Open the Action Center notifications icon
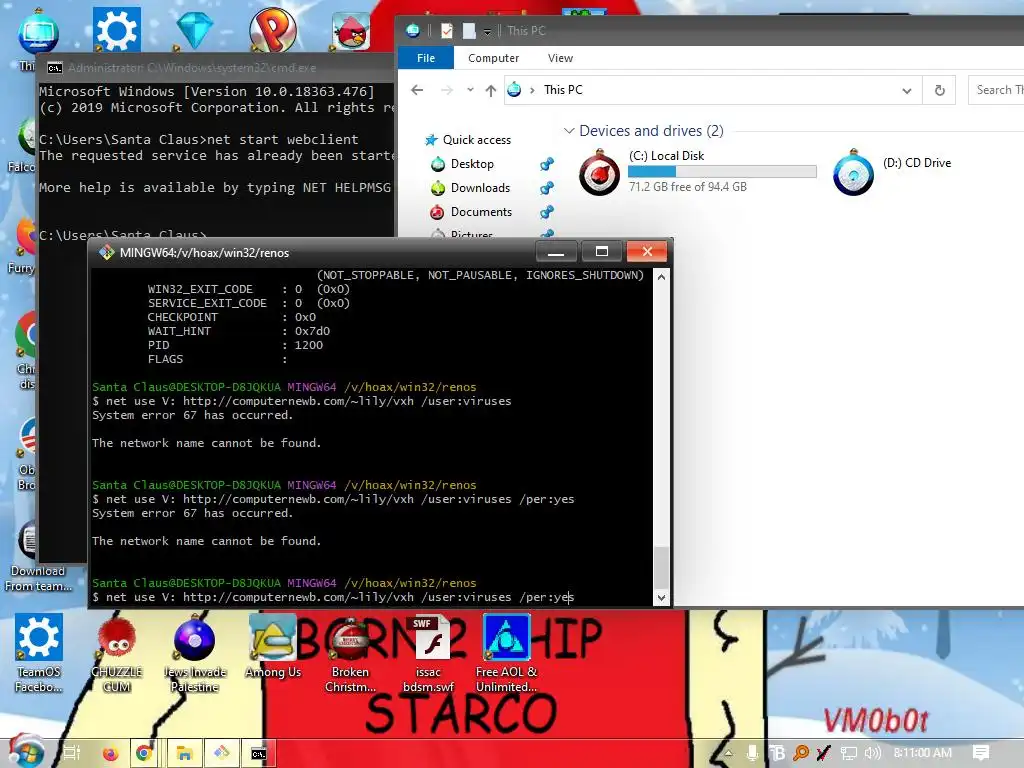 pos(980,753)
